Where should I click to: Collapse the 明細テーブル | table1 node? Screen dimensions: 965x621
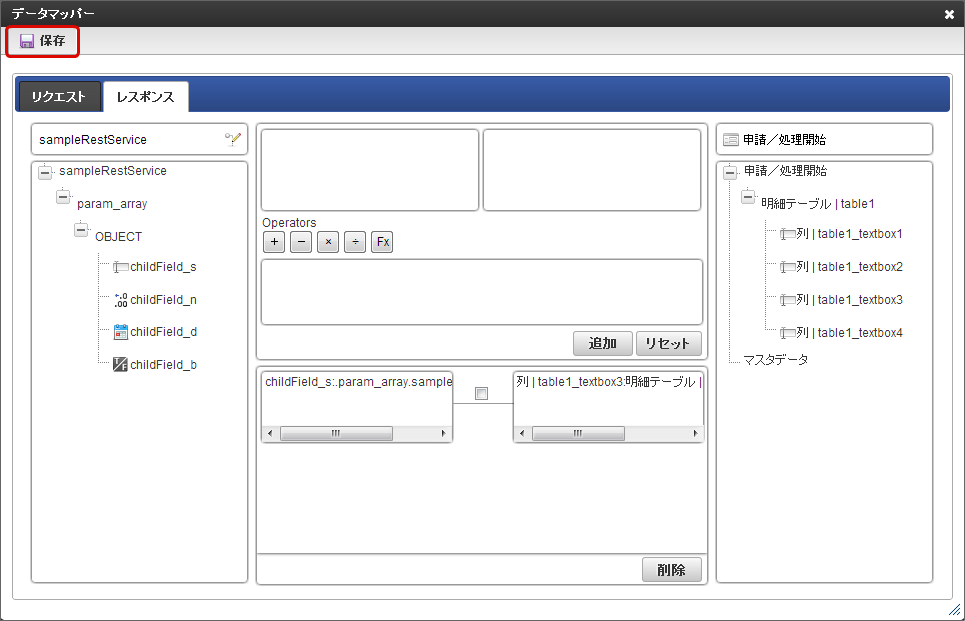[748, 197]
